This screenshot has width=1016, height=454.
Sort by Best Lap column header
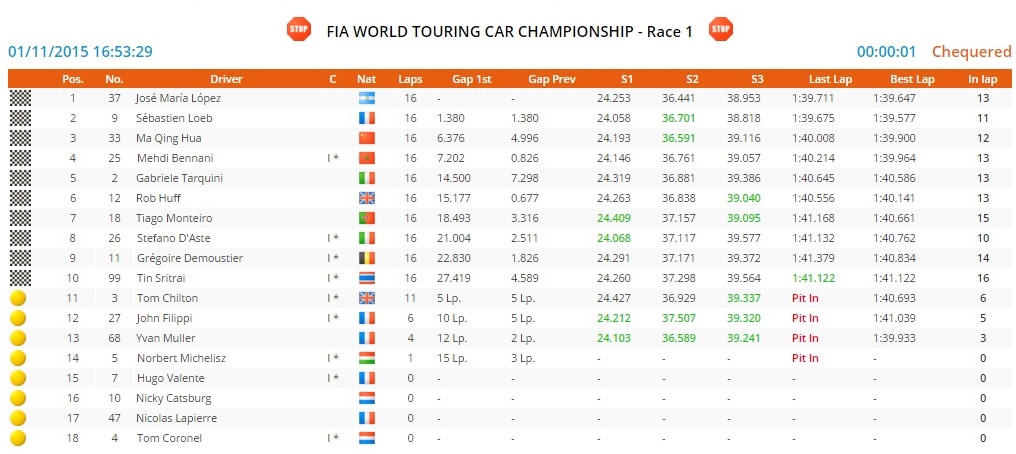pos(911,78)
